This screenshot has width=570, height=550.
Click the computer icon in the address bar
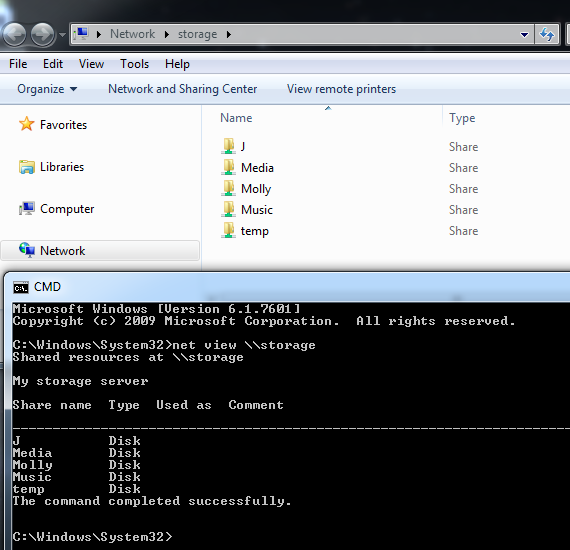[x=82, y=34]
